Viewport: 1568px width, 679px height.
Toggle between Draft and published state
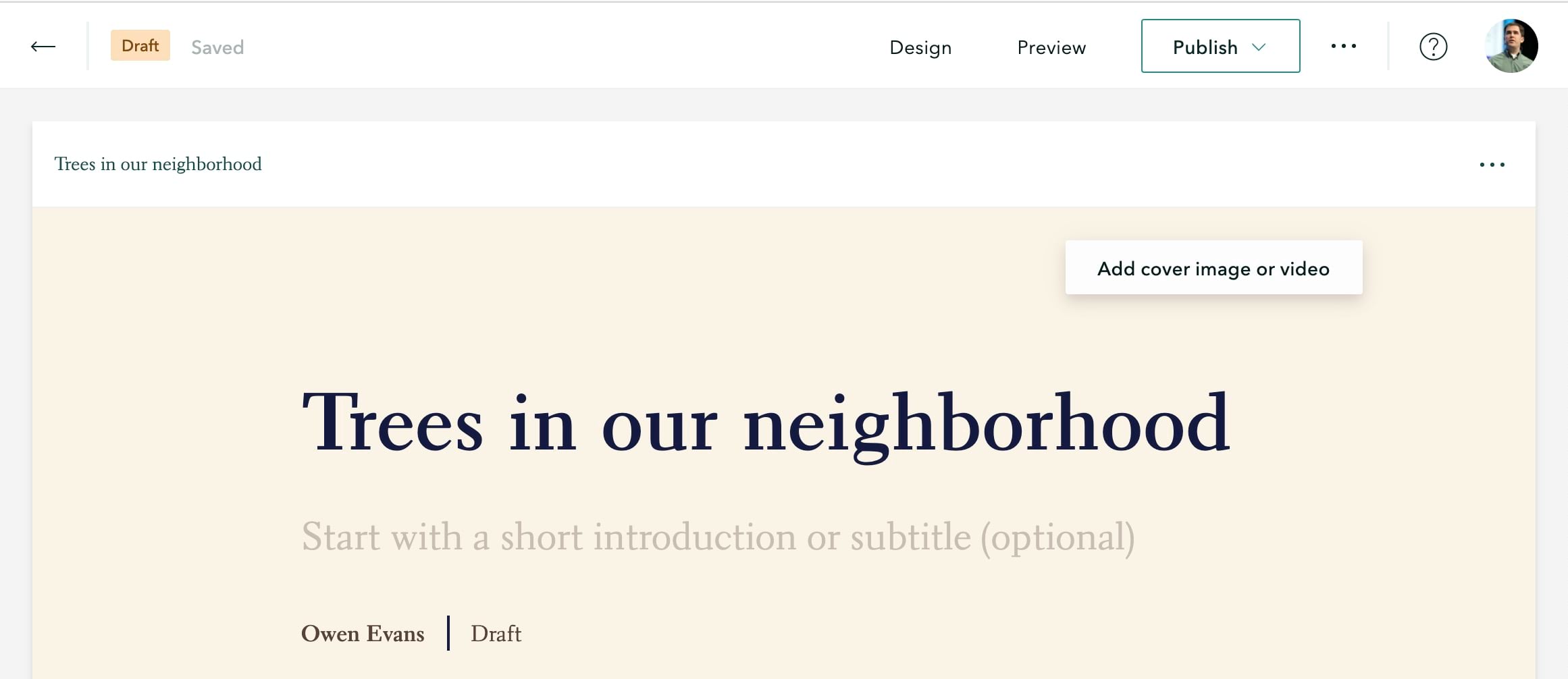coord(140,45)
